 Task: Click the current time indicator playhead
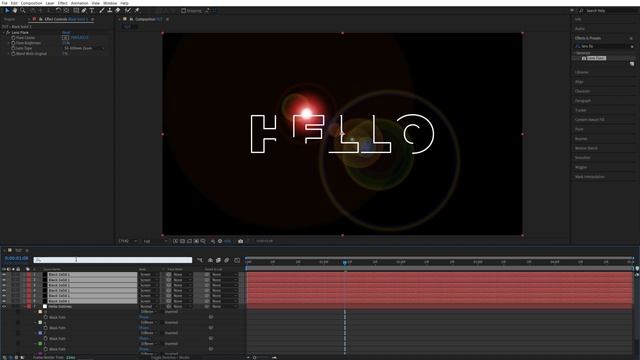tap(345, 262)
